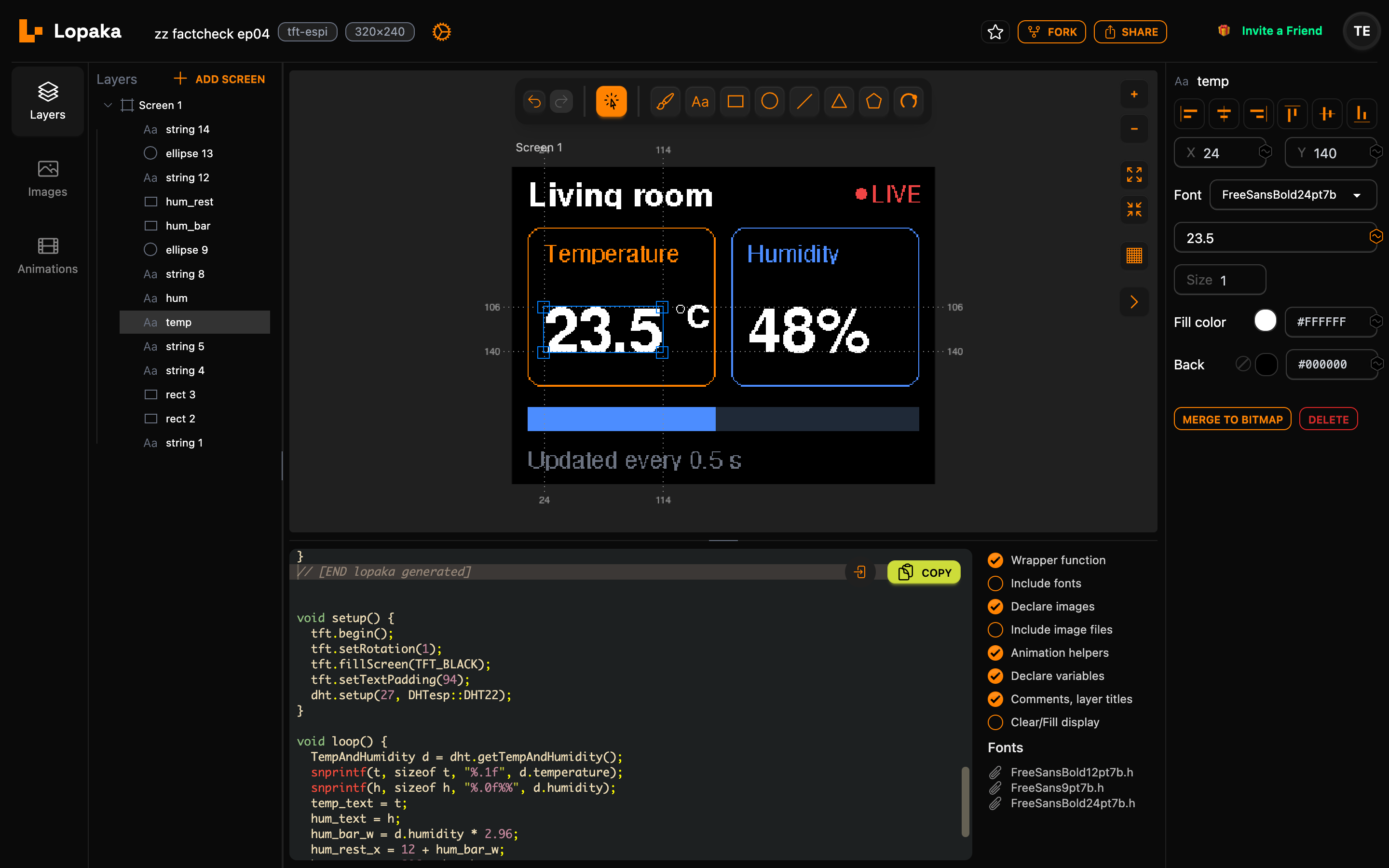This screenshot has width=1389, height=868.
Task: Click the X position input field
Action: click(1219, 153)
